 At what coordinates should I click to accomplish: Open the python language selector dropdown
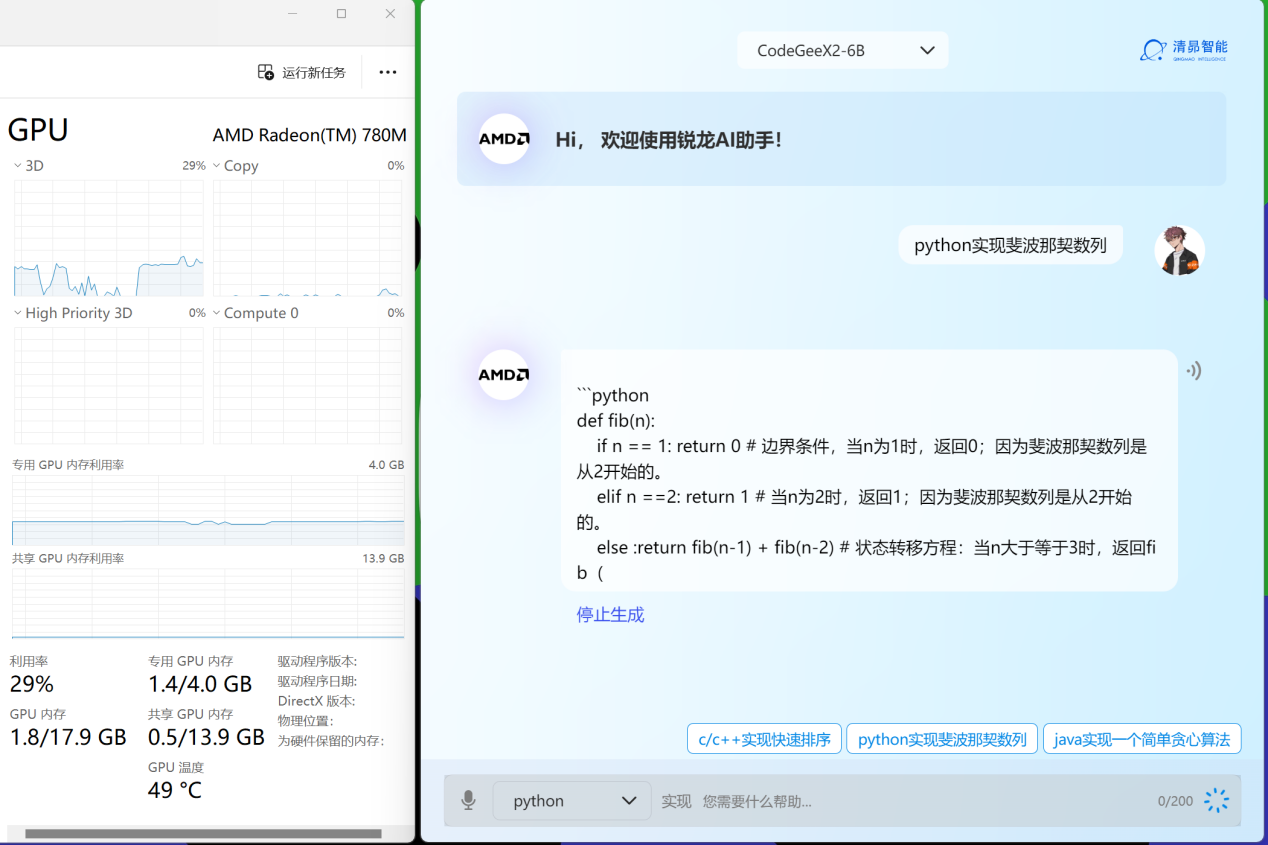pyautogui.click(x=571, y=800)
